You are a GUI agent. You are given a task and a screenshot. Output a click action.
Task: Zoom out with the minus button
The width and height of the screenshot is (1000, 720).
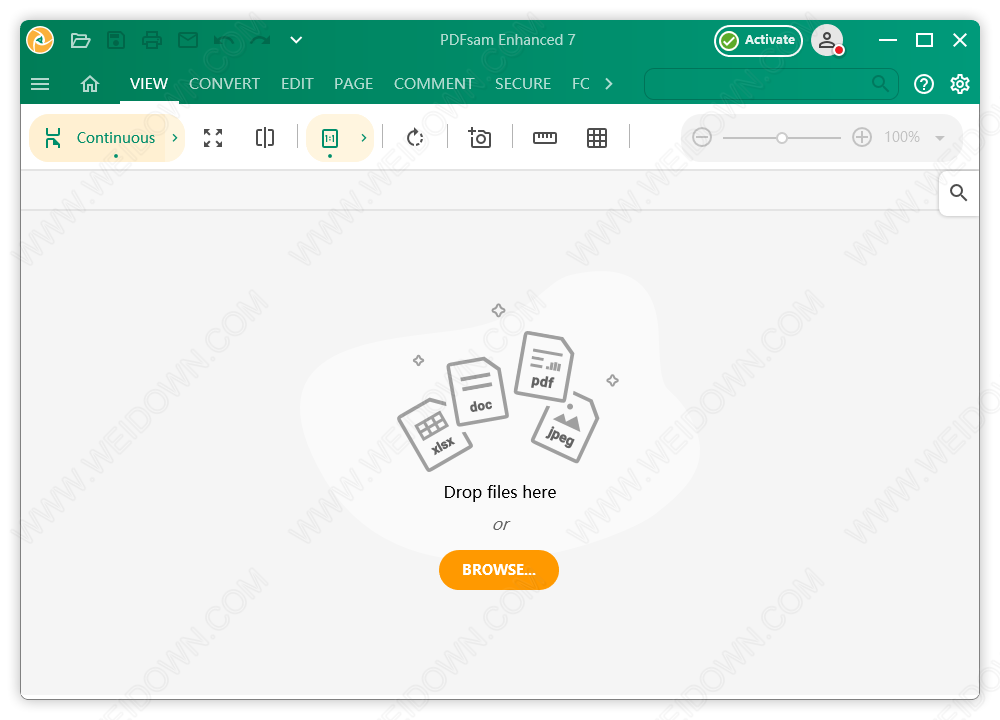(702, 137)
